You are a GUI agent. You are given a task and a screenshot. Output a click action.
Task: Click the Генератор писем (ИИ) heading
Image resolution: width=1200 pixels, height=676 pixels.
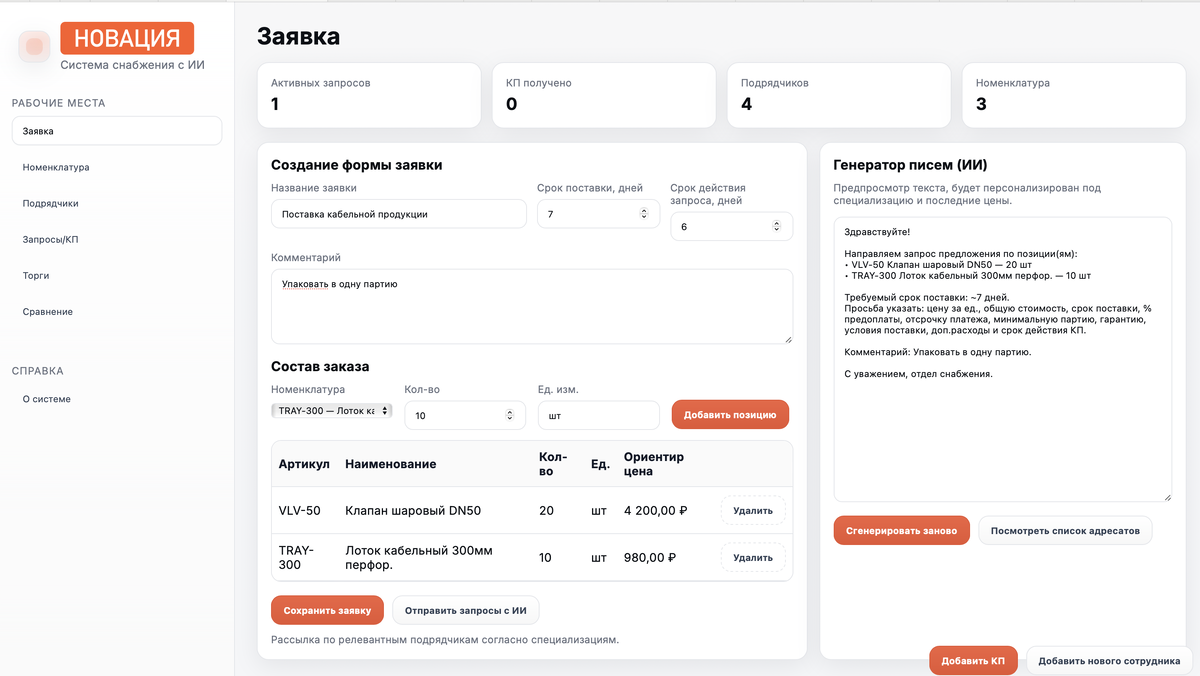coord(911,165)
